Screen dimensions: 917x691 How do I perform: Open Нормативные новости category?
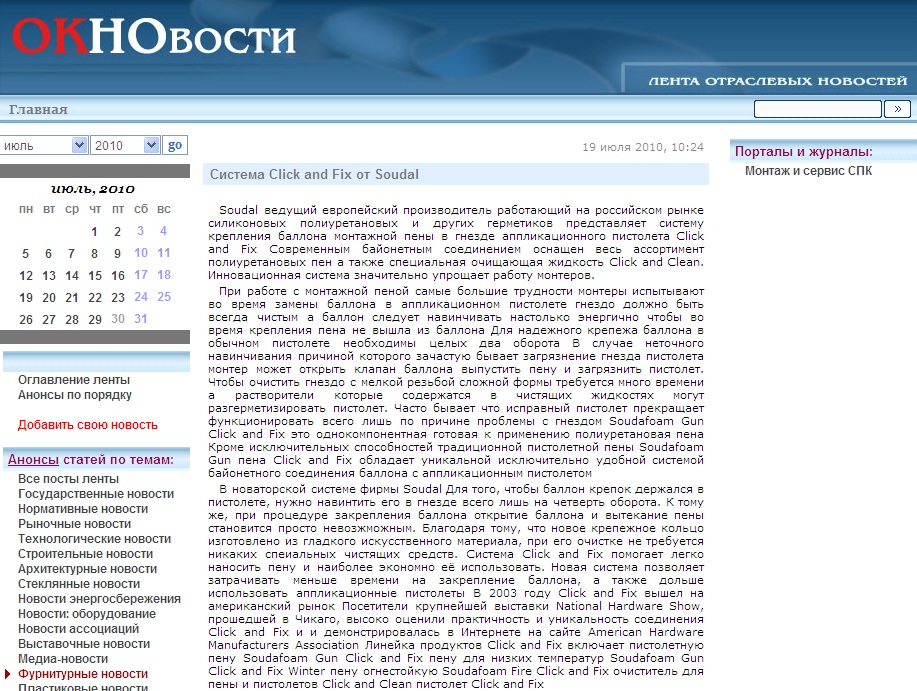[82, 509]
